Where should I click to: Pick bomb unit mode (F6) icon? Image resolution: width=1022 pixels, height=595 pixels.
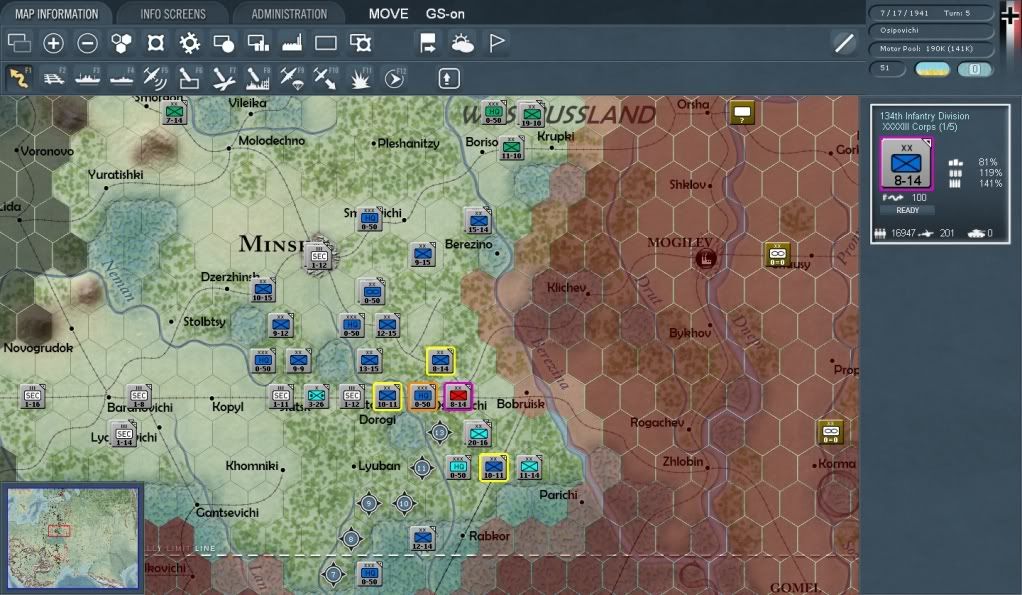click(x=189, y=78)
